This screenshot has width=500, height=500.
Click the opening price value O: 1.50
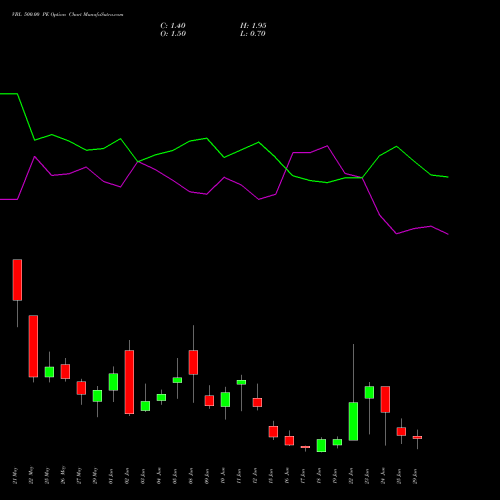coord(173,34)
